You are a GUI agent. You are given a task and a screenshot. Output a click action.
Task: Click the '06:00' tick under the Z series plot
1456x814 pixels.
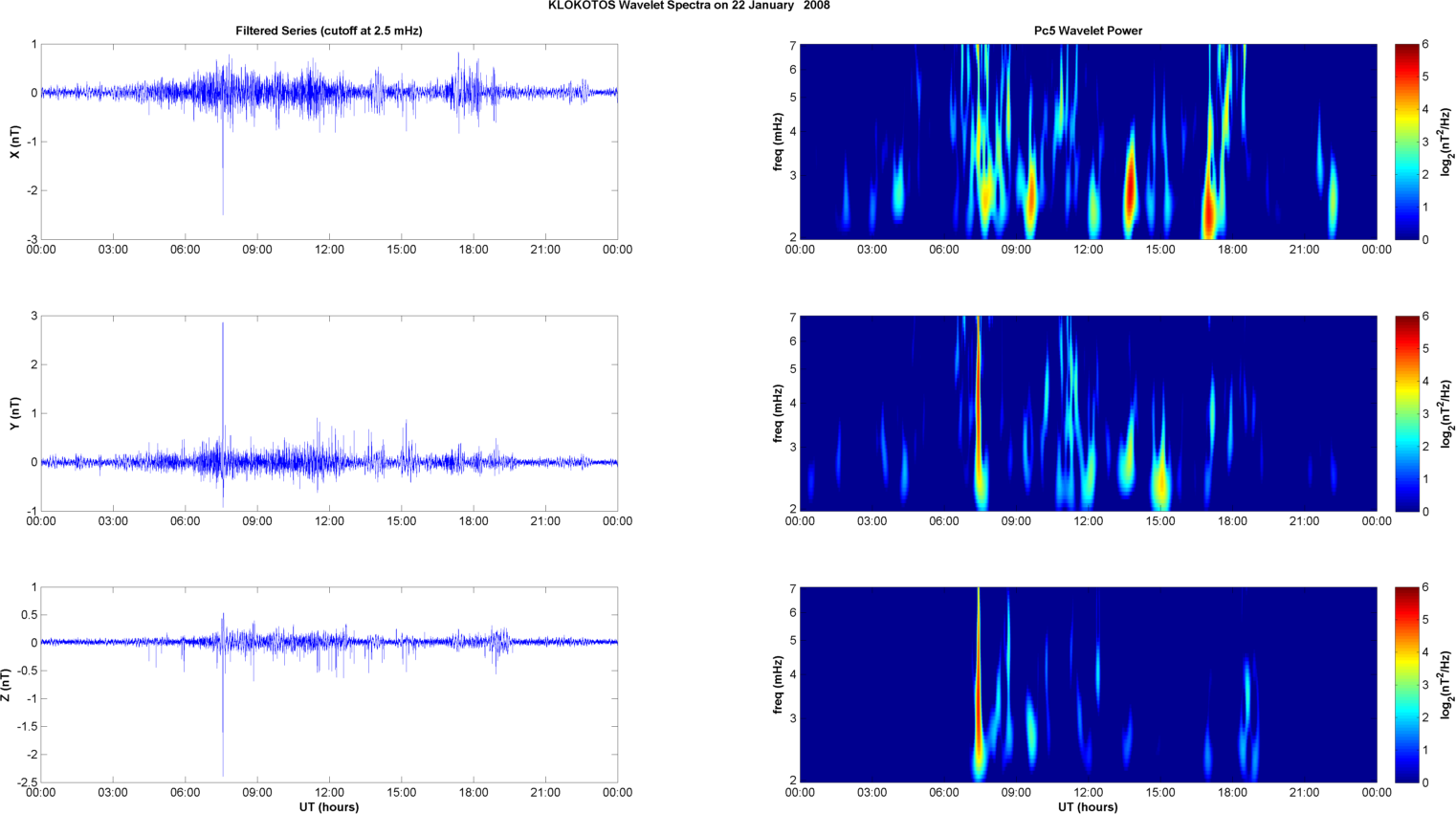click(x=186, y=792)
